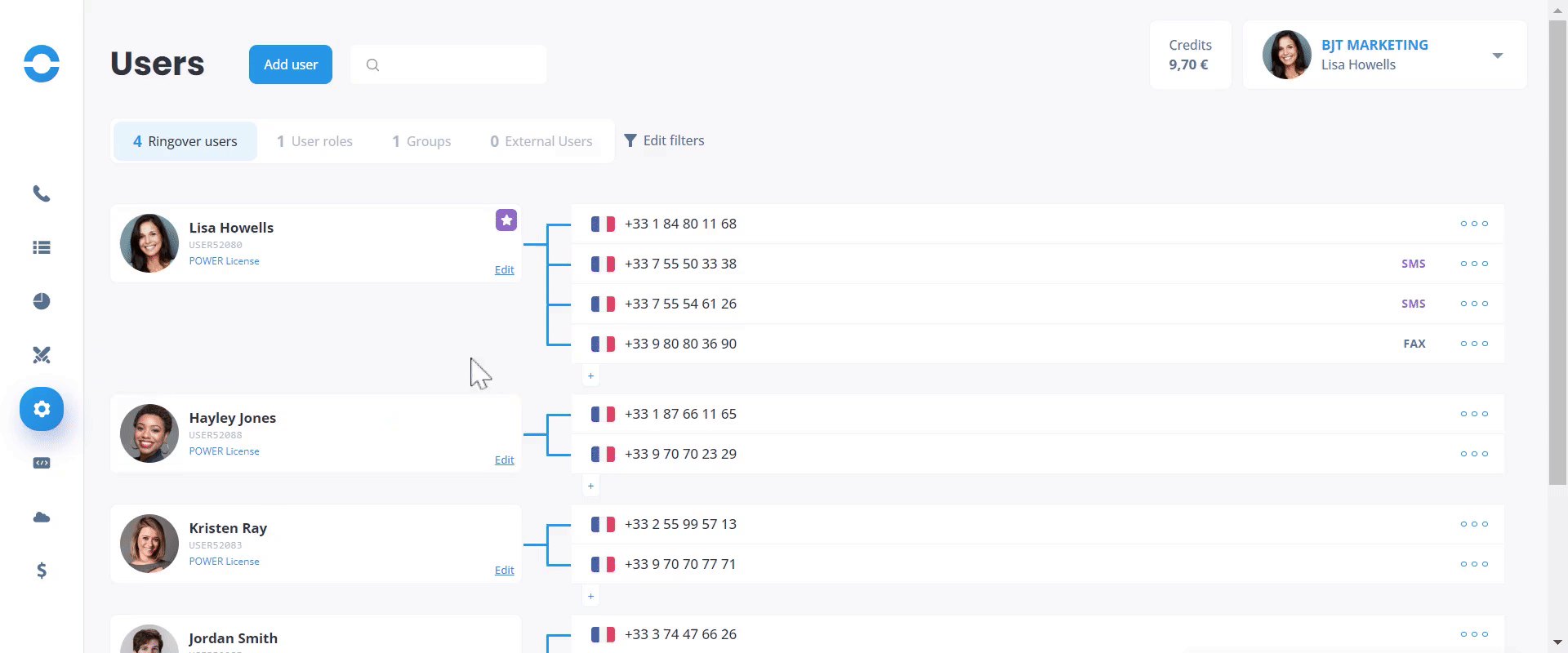Open the settings gear icon

pos(42,409)
